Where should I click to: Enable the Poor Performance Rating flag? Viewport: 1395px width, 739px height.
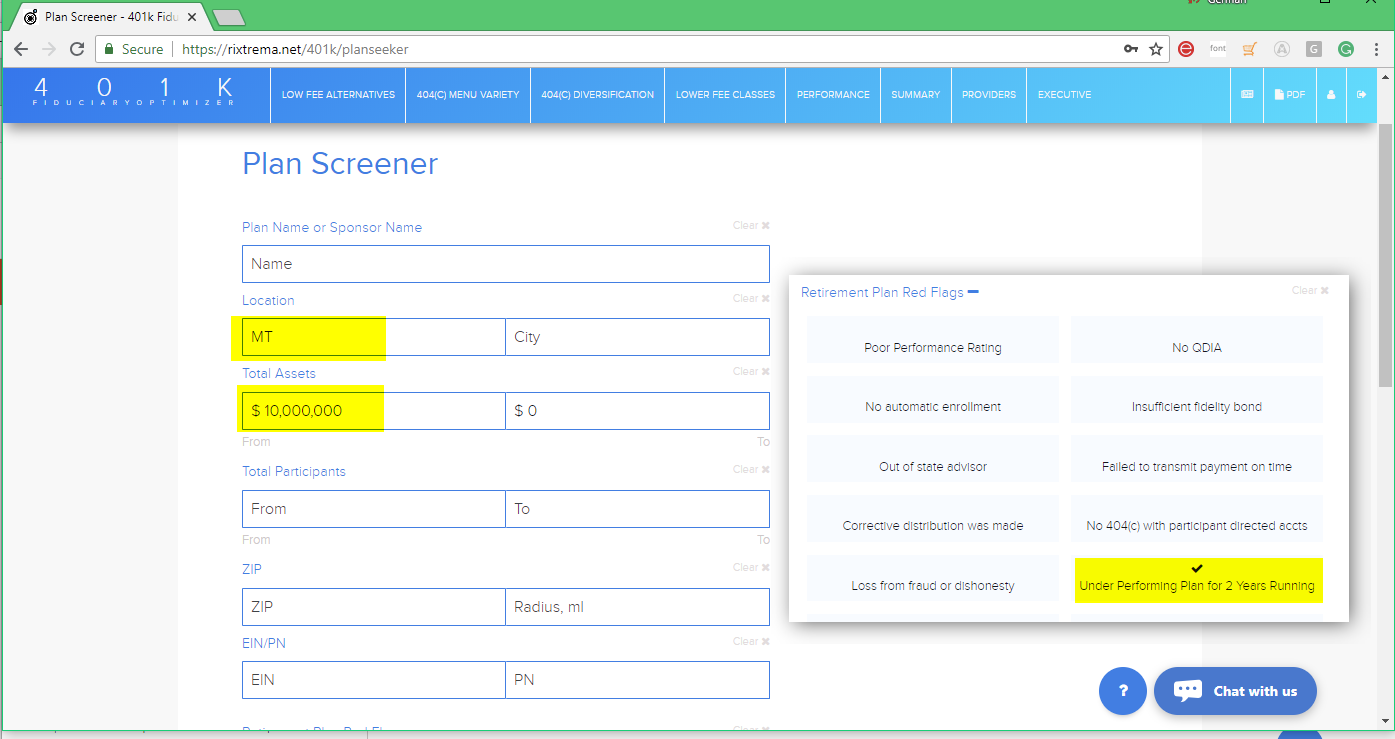point(932,340)
